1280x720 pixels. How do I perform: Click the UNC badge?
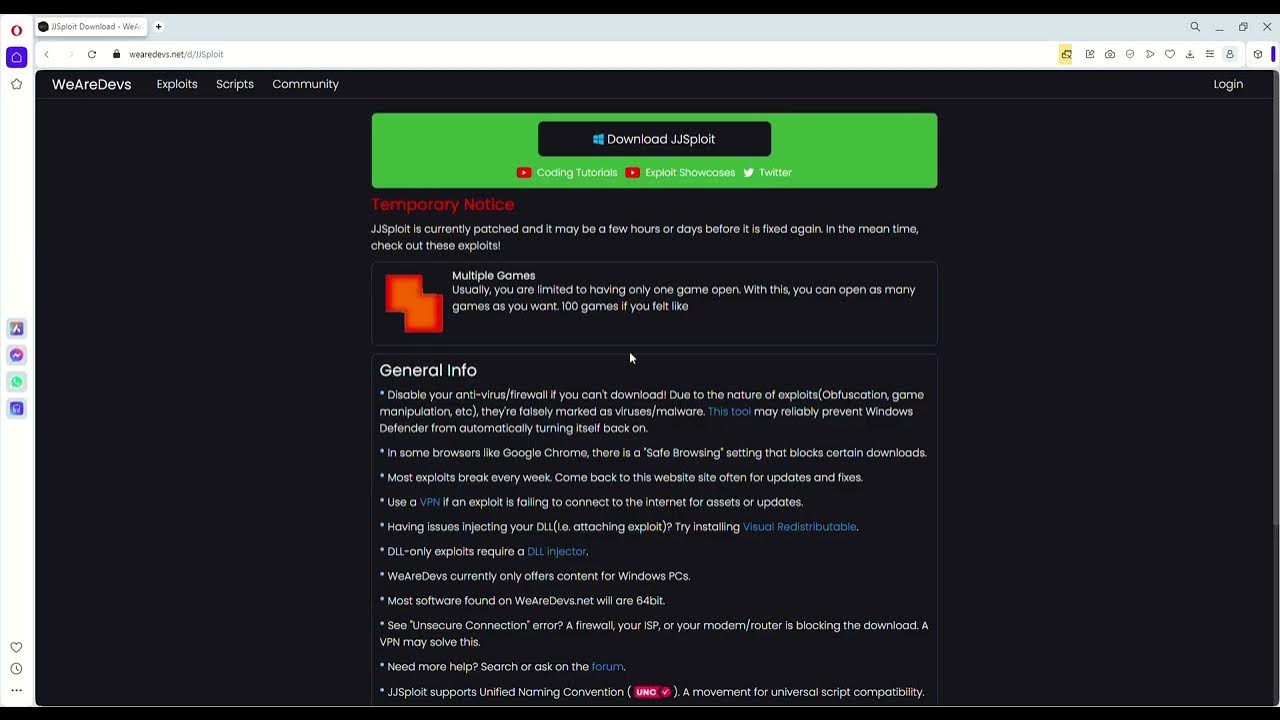(652, 692)
